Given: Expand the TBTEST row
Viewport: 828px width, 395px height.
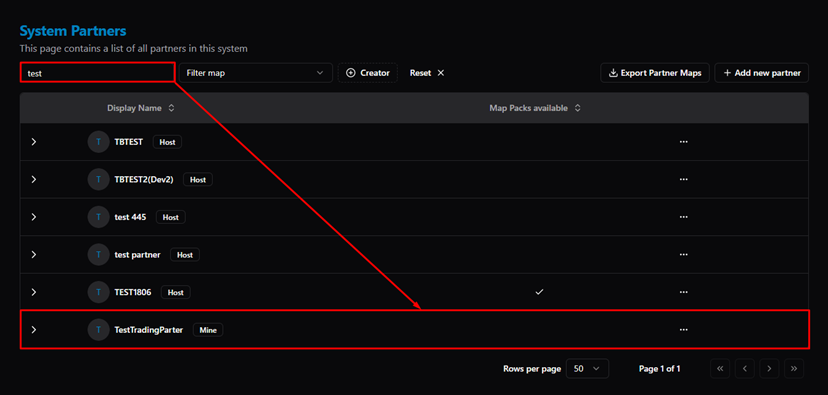Looking at the screenshot, I should point(34,142).
